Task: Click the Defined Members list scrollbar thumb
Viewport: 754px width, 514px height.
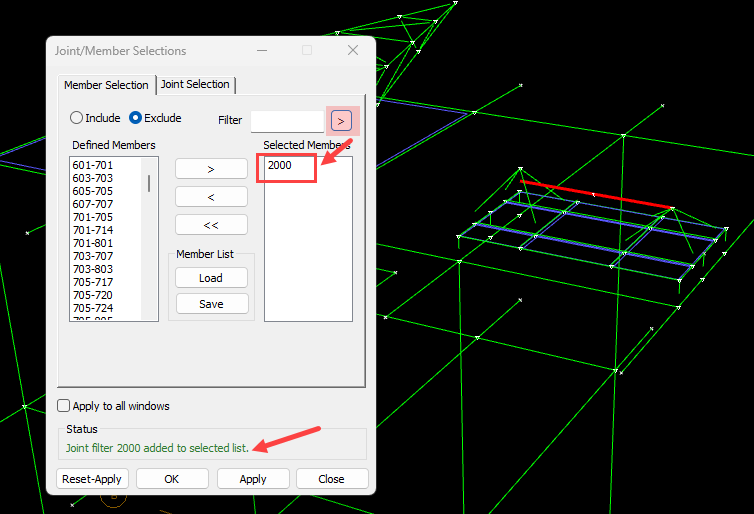Action: [149, 183]
